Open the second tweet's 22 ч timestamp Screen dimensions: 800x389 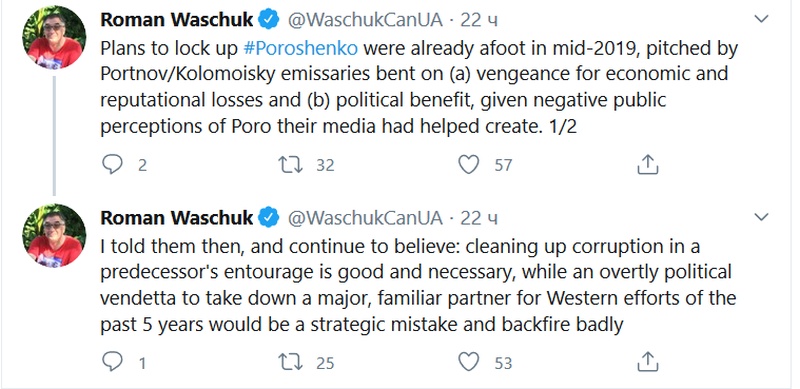tap(479, 218)
